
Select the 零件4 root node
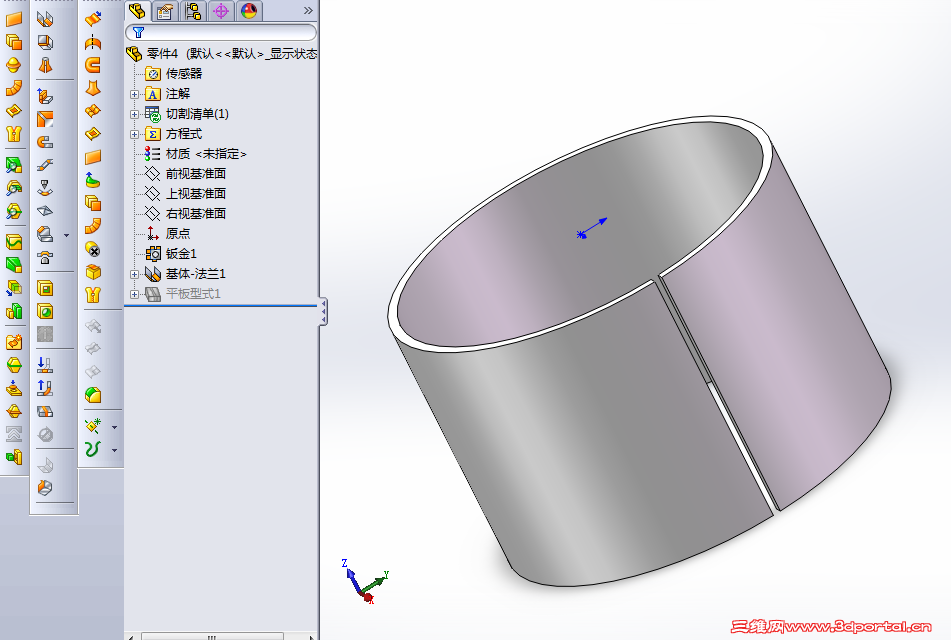click(221, 54)
